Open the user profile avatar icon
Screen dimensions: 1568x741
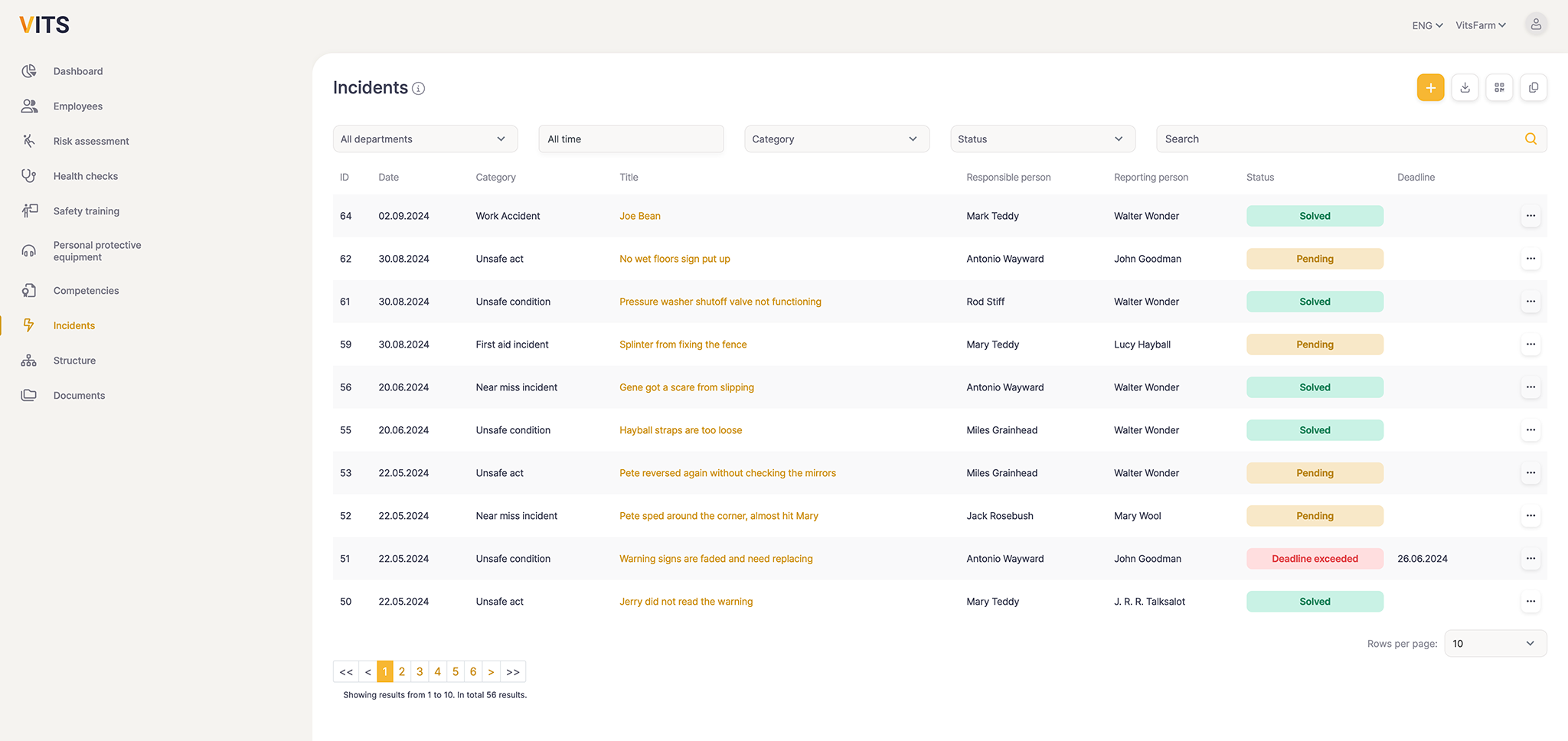[x=1535, y=24]
